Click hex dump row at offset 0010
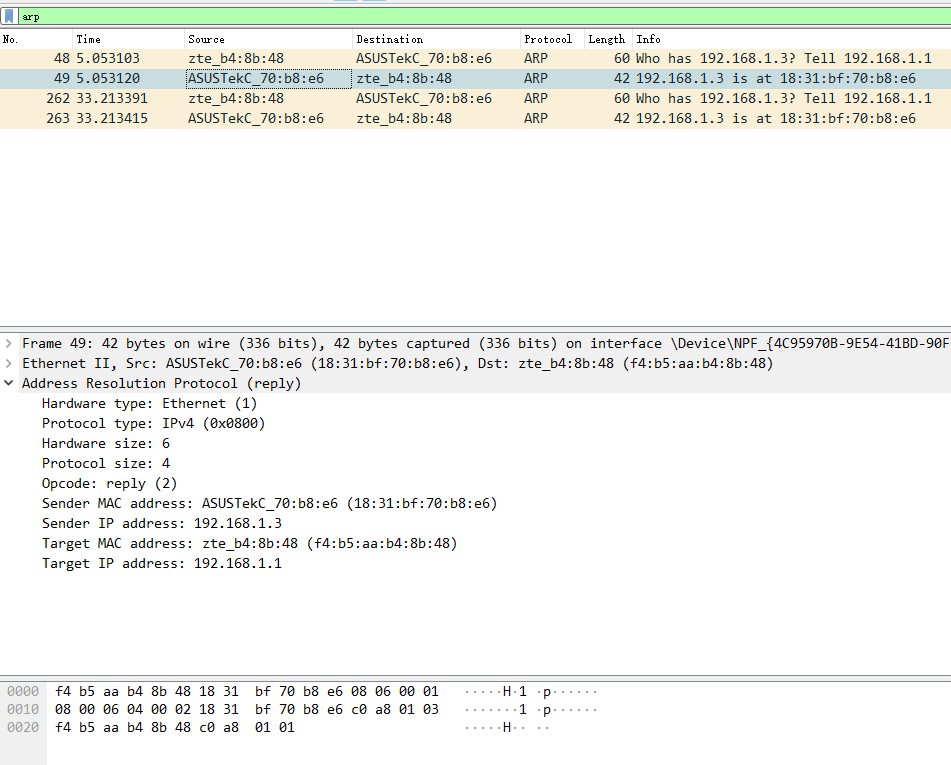The image size is (951, 765). pyautogui.click(x=246, y=709)
